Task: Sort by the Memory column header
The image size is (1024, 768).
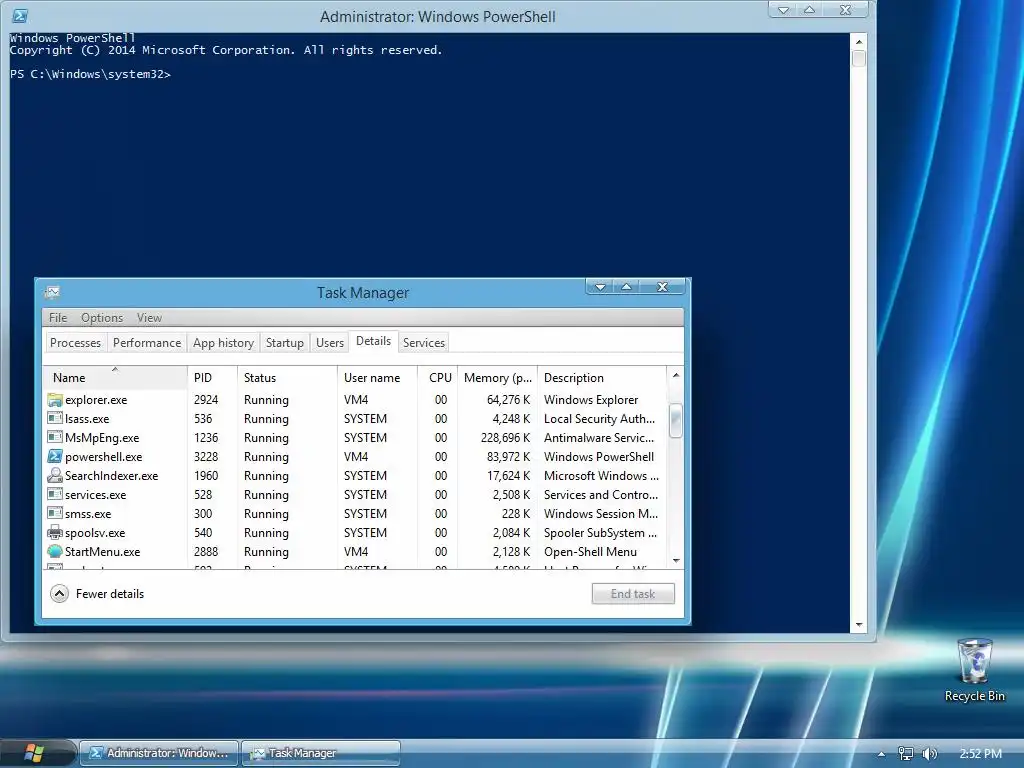Action: 498,377
